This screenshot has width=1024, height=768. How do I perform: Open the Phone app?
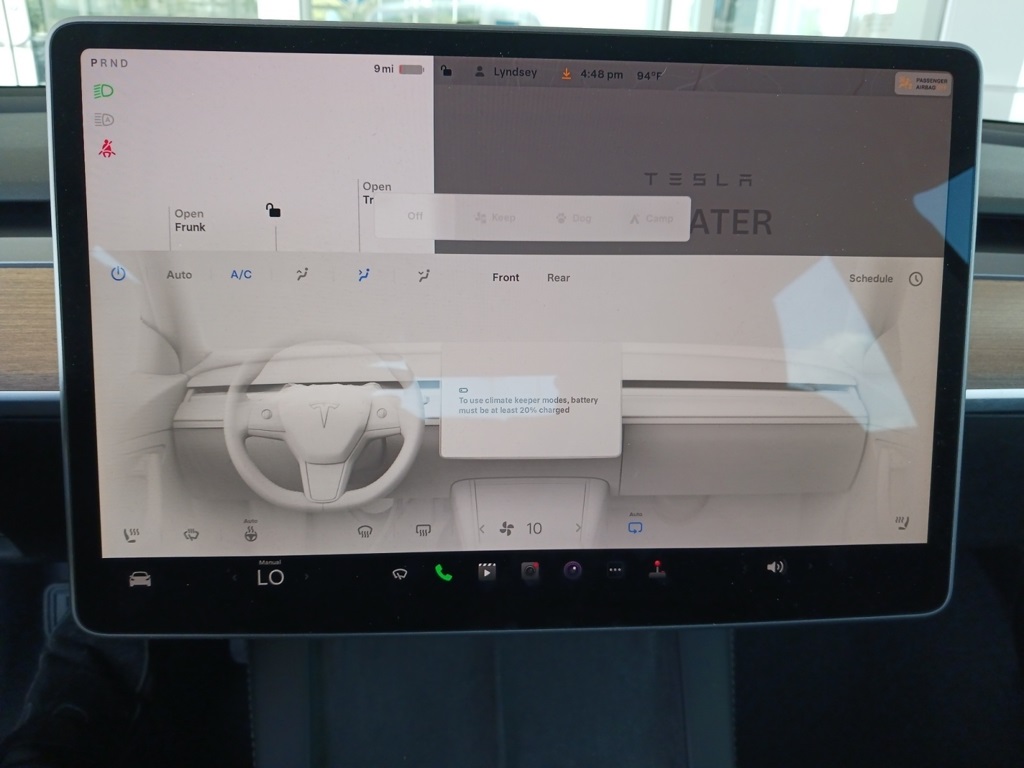tap(443, 573)
